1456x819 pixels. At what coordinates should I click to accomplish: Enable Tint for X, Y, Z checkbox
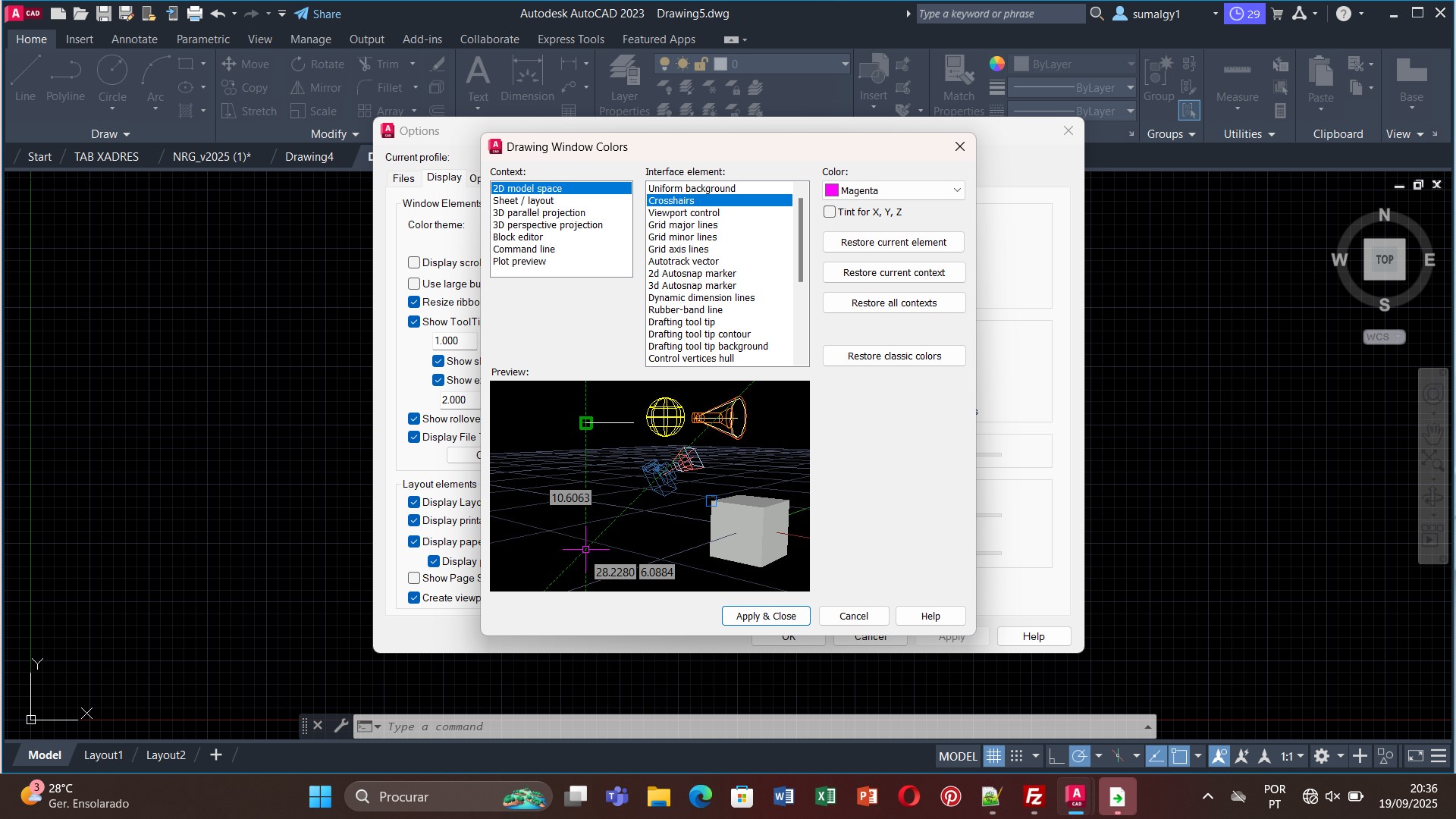(830, 212)
